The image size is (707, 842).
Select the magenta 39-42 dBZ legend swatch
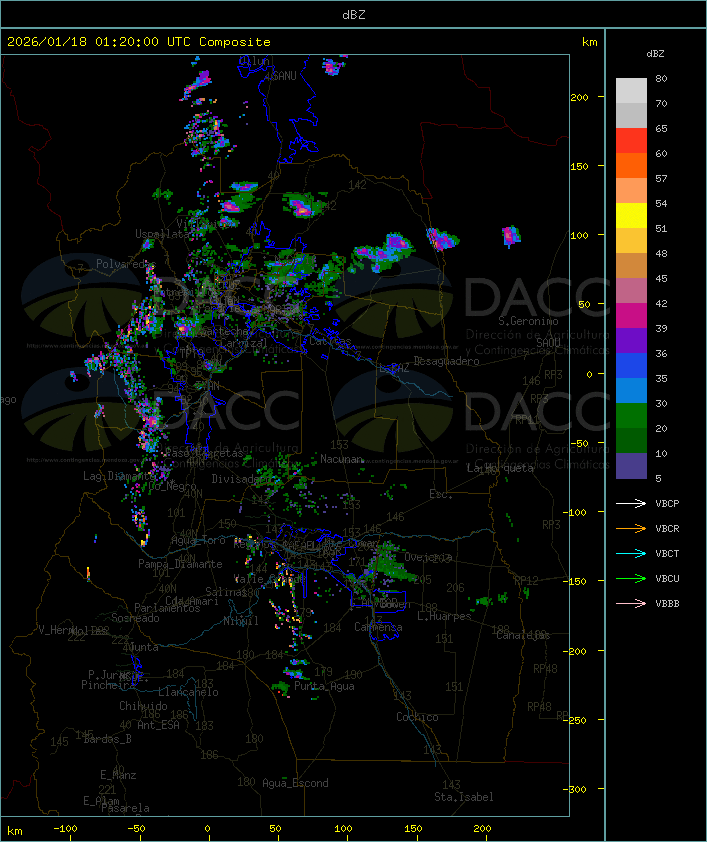point(631,316)
